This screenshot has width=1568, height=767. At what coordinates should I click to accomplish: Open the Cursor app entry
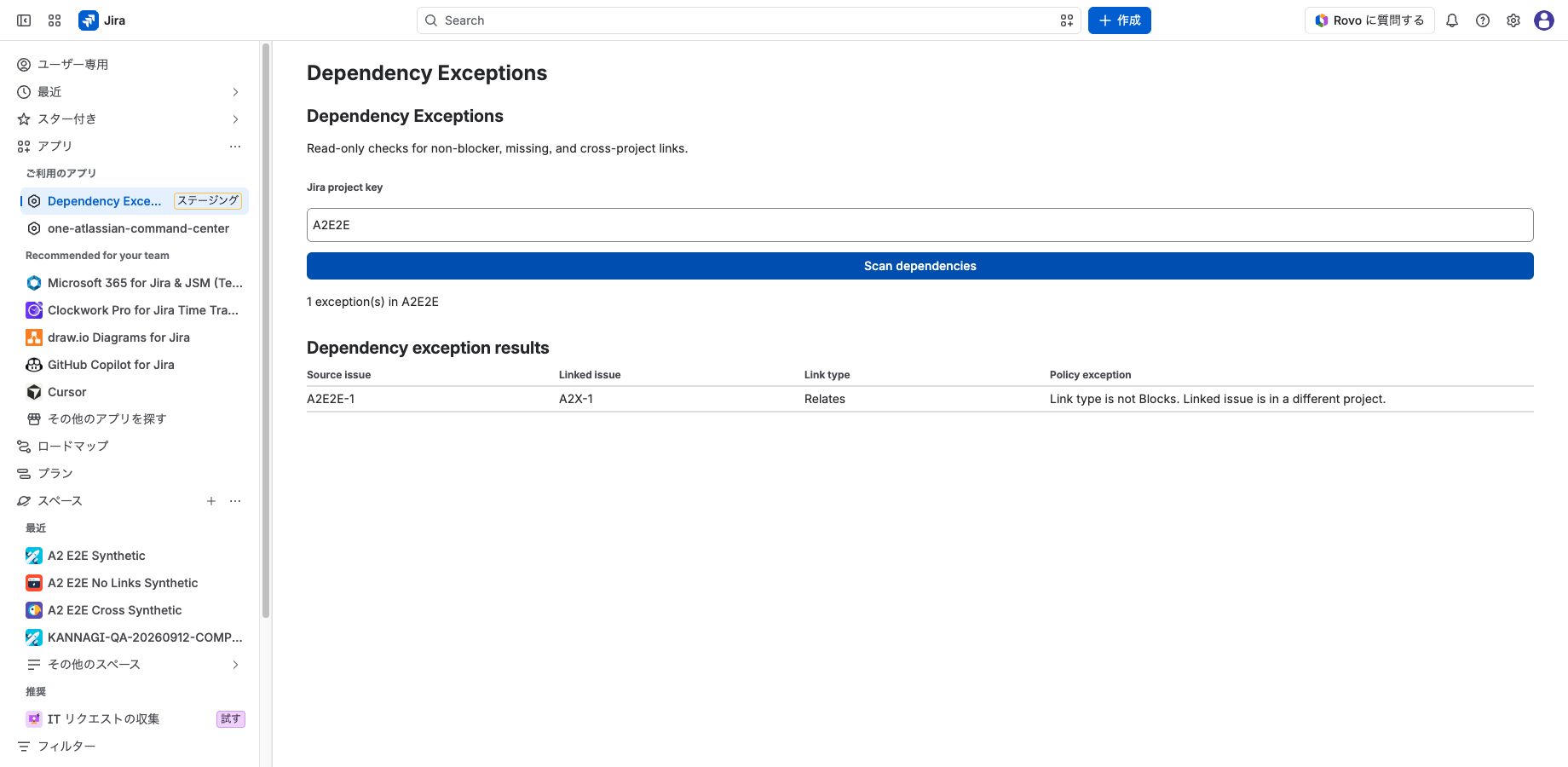[x=135, y=392]
